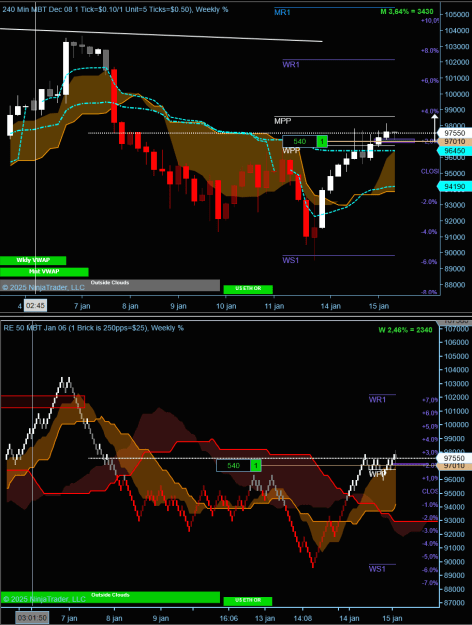Select the orange 97010 price marker on the lower chart axis
The image size is (472, 625).
pyautogui.click(x=454, y=466)
